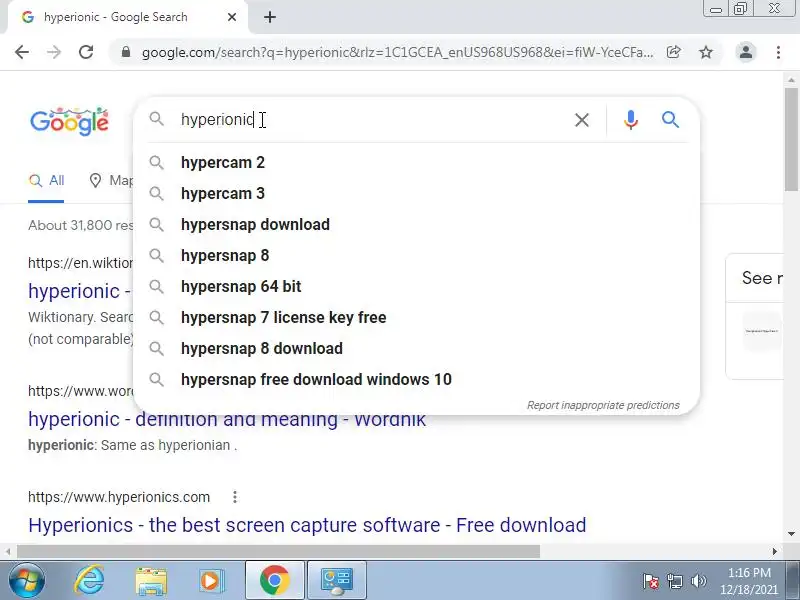Open the Chrome profile avatar
800x600 pixels.
(x=745, y=52)
